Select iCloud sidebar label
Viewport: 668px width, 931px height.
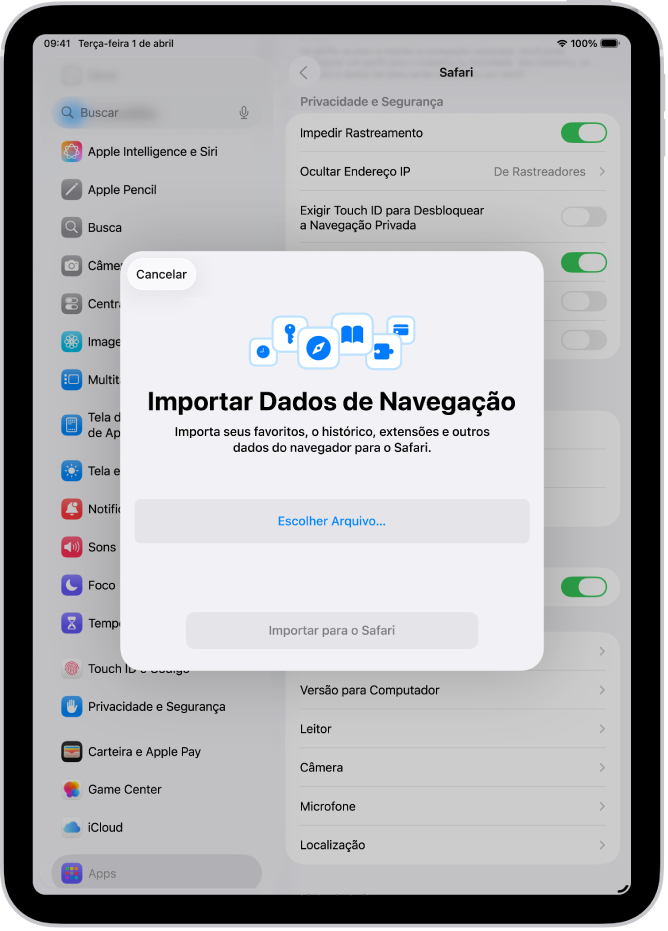point(105,828)
